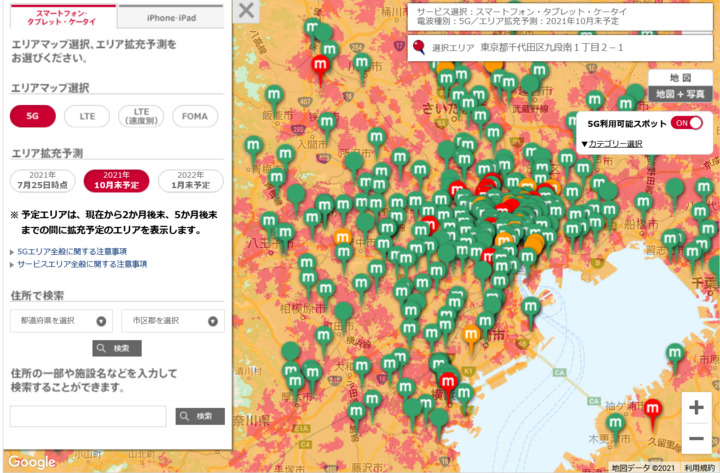Open the 市区郡を選択 dropdown
Viewport: 720px width, 473px height.
[173, 321]
